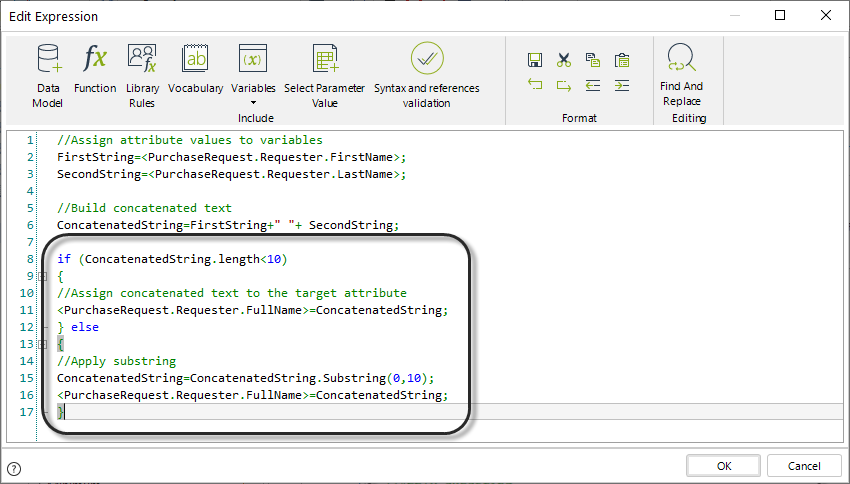Collapse the code block at line 9

[42, 276]
